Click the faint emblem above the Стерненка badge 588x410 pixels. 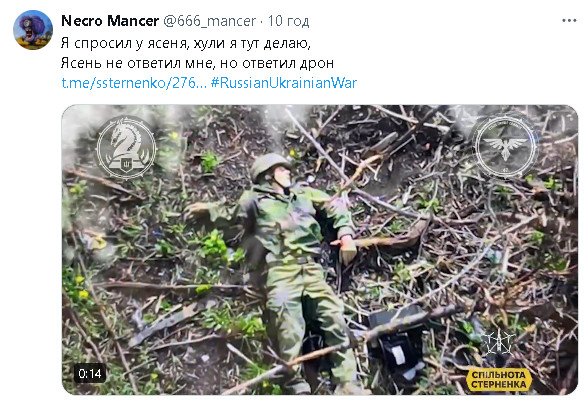pyautogui.click(x=497, y=344)
